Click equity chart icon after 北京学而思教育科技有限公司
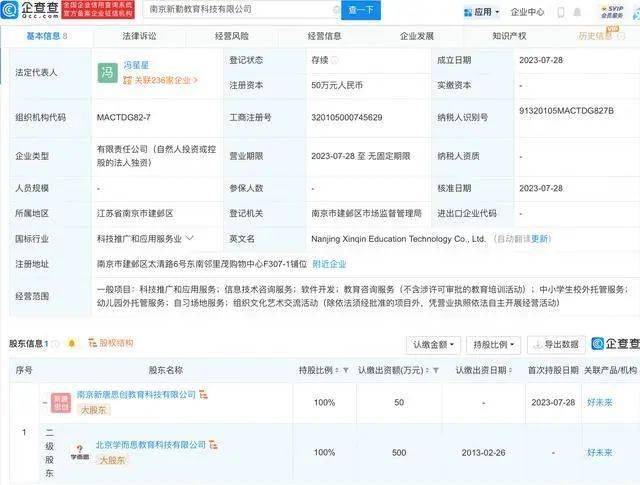This screenshot has height=485, width=640. pyautogui.click(x=213, y=445)
